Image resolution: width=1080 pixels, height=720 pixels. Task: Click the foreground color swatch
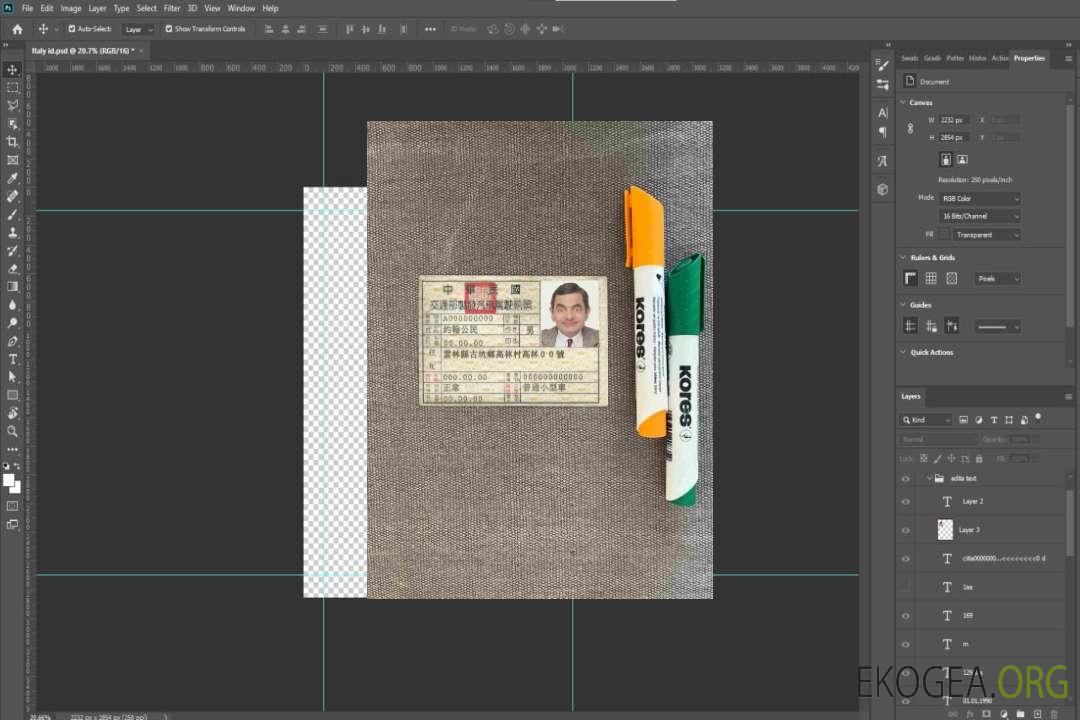[9, 481]
